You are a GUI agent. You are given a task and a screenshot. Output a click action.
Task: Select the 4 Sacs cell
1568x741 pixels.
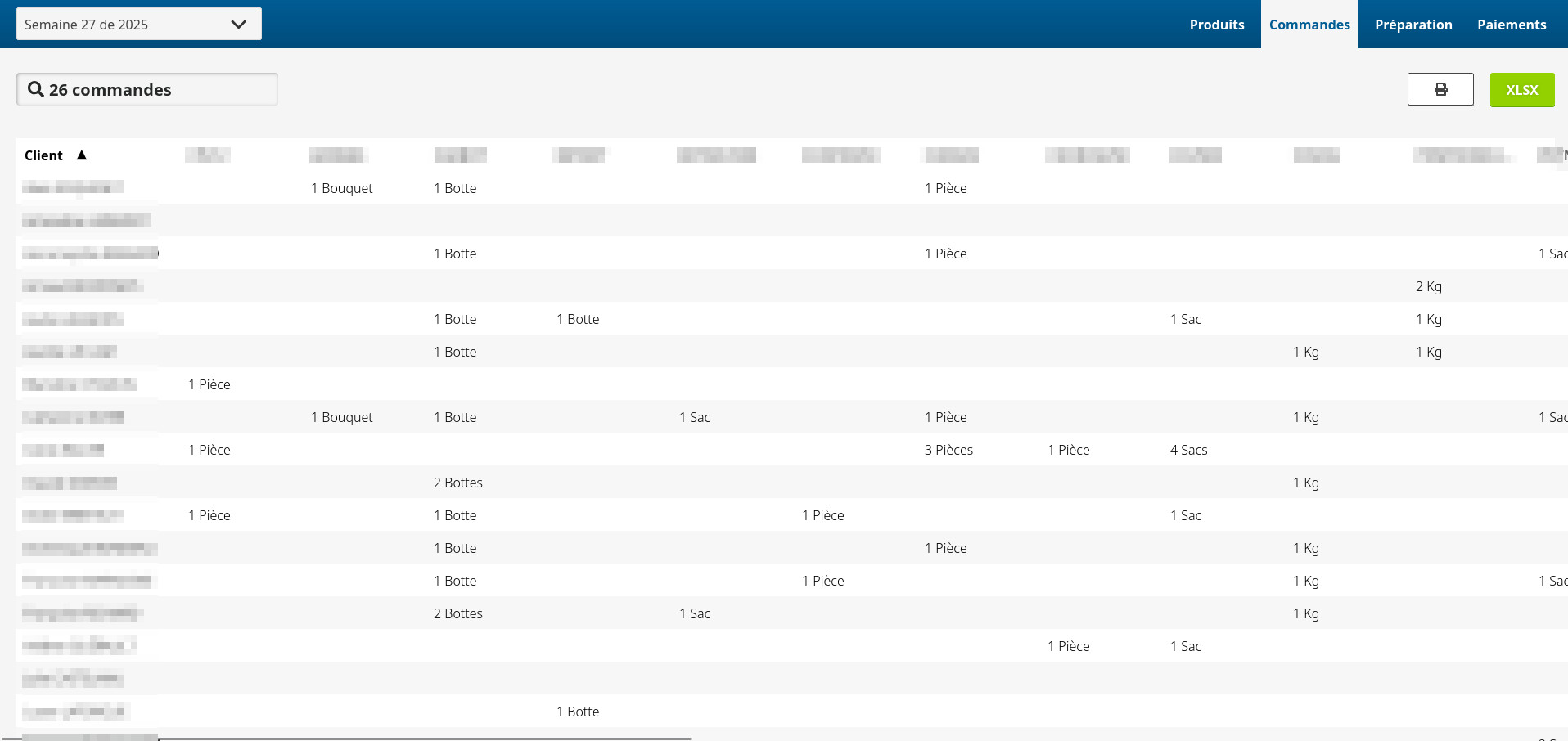1188,450
